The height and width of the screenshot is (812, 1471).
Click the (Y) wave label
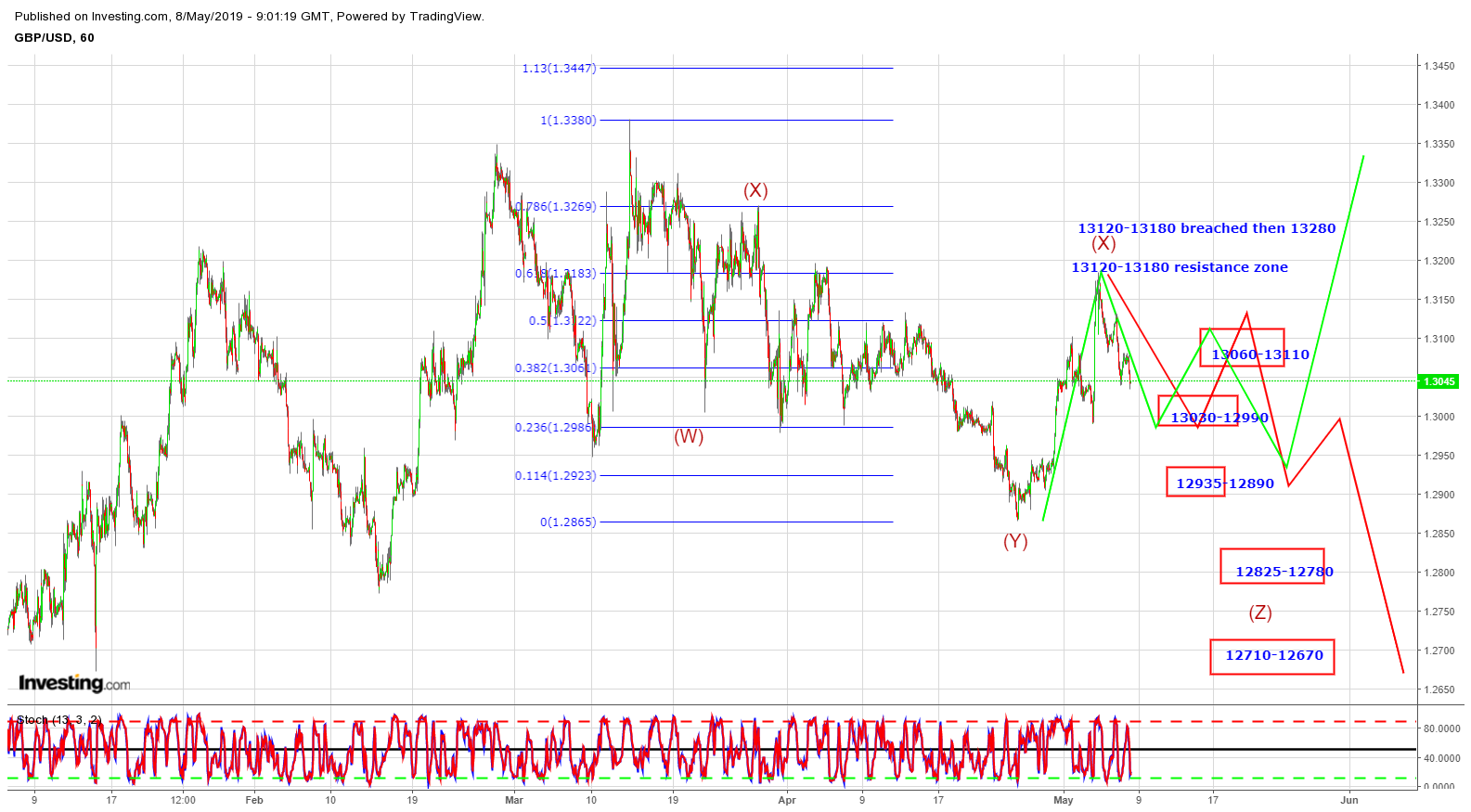pyautogui.click(x=1015, y=541)
